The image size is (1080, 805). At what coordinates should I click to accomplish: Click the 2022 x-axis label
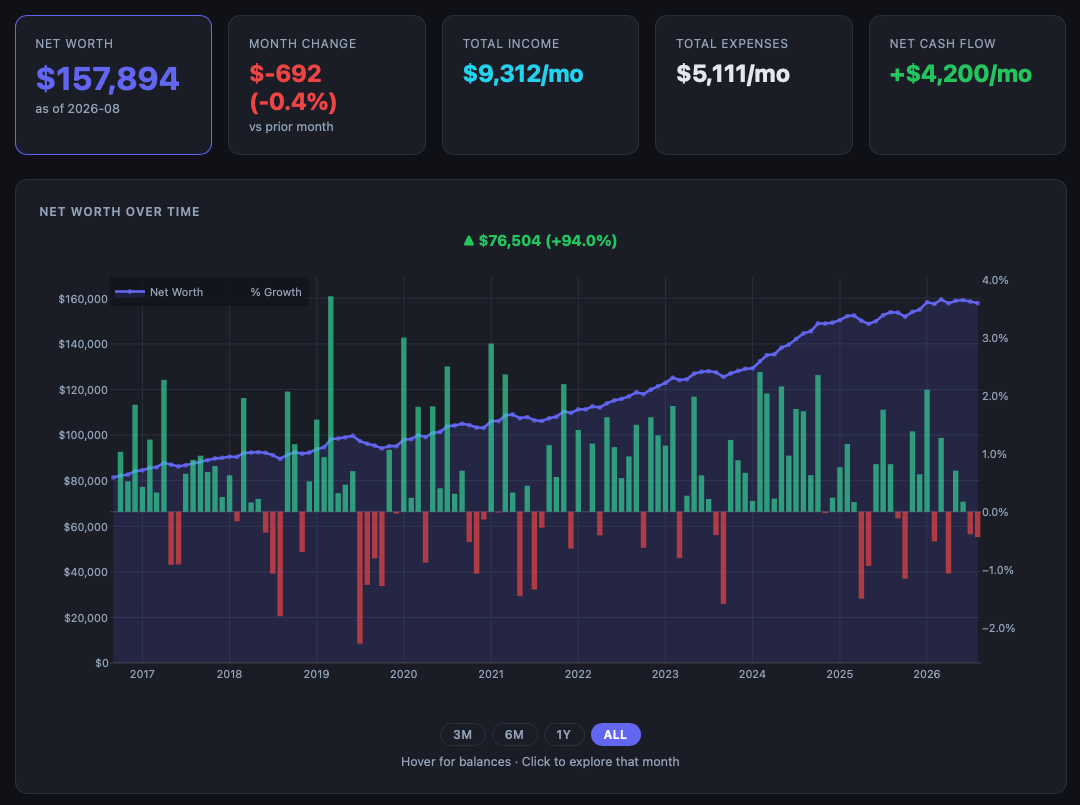(578, 674)
